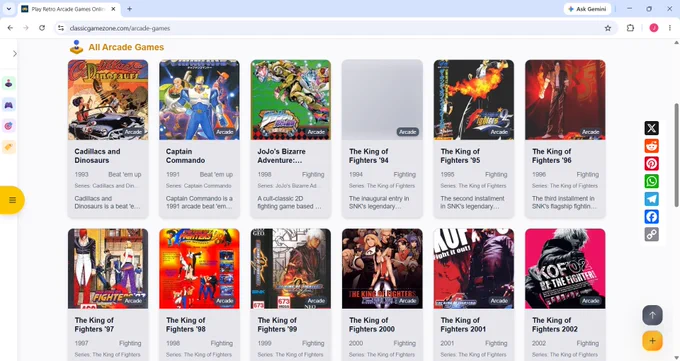The width and height of the screenshot is (680, 361).
Task: Open the joystick icon in the left sidebar
Action: [x=9, y=83]
